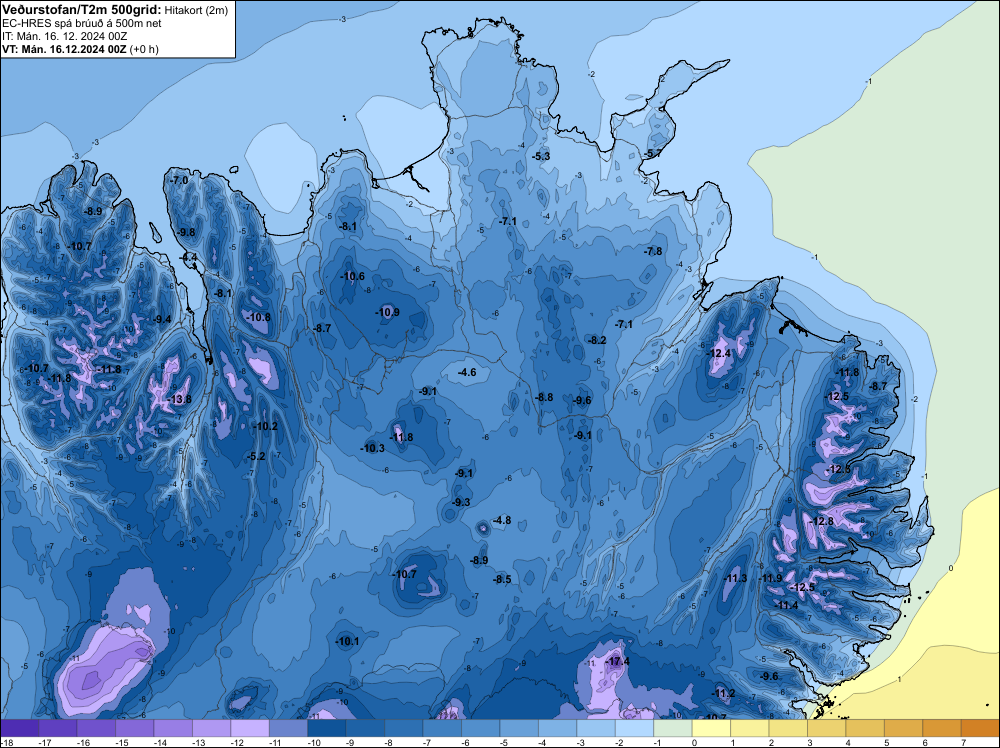
Task: Click the -10 color swatch in the legend
Action: coord(327,728)
